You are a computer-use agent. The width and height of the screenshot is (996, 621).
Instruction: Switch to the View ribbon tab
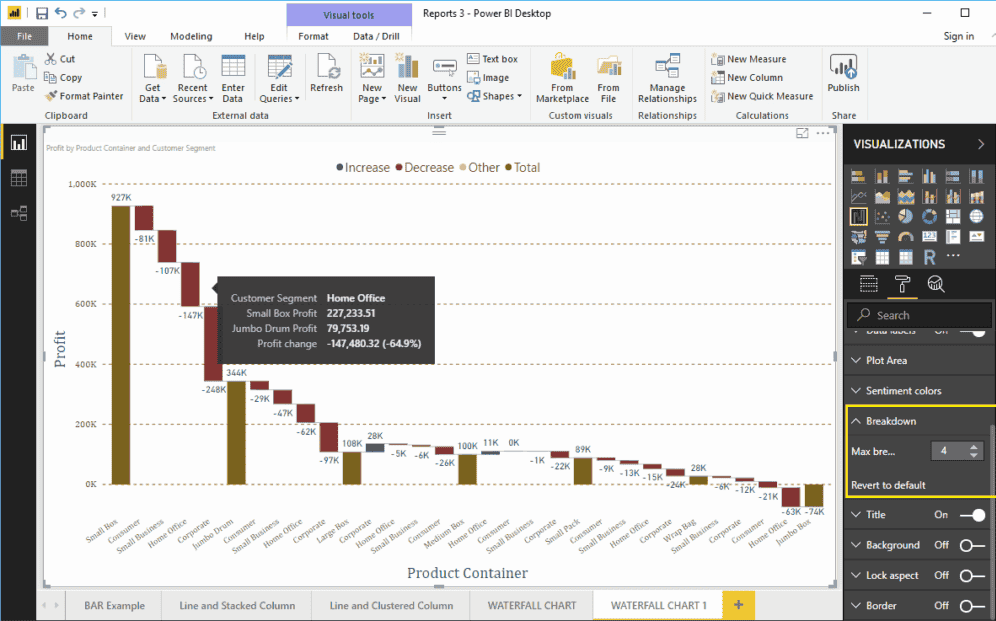click(135, 36)
